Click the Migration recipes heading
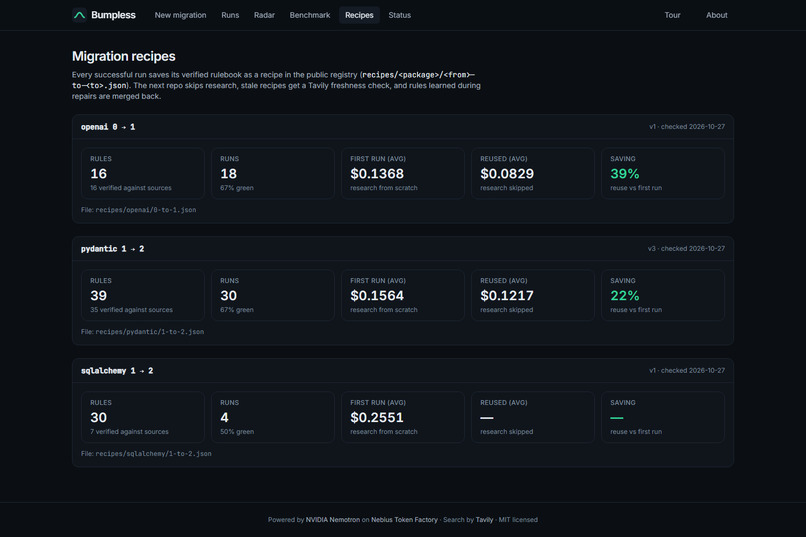This screenshot has width=806, height=537. 123,56
